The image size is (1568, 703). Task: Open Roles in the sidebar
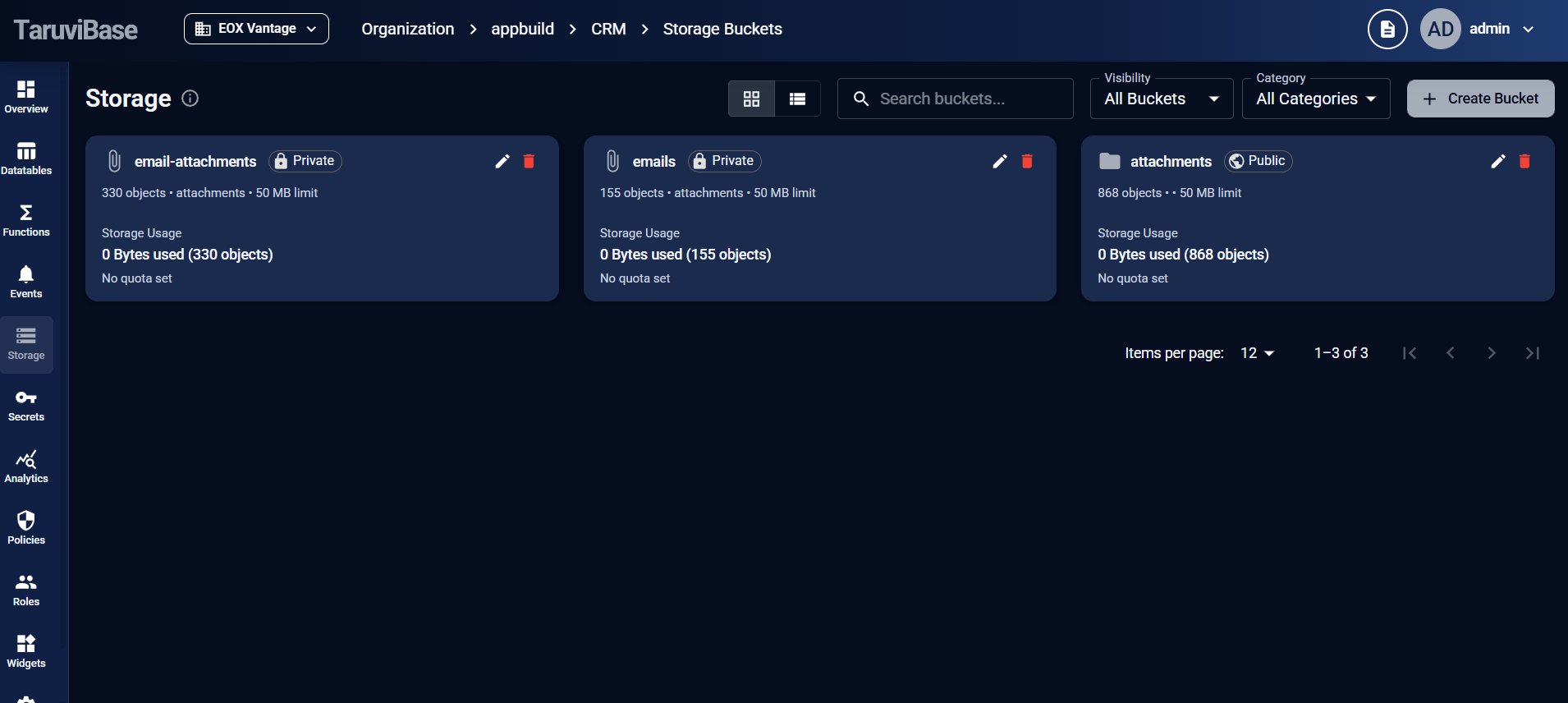(26, 590)
